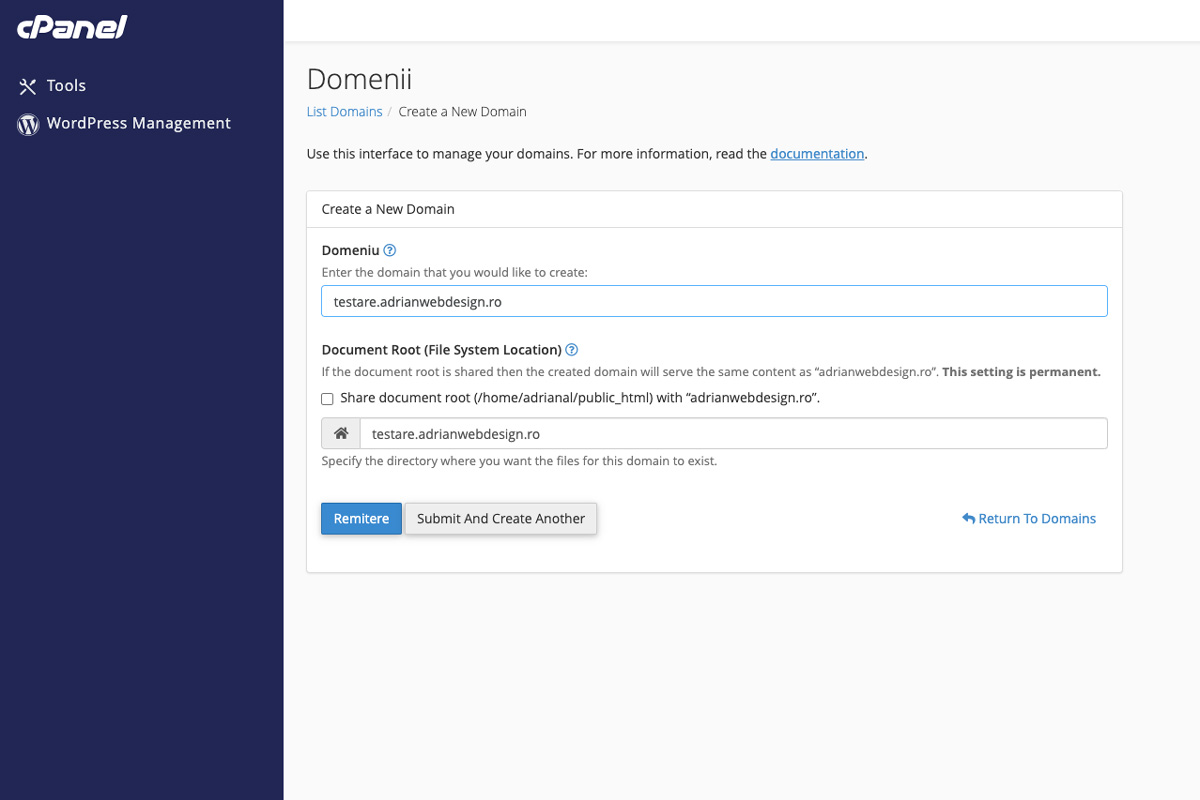Image resolution: width=1200 pixels, height=800 pixels.
Task: Click the return arrow icon beside Return To Domains
Action: click(x=968, y=518)
